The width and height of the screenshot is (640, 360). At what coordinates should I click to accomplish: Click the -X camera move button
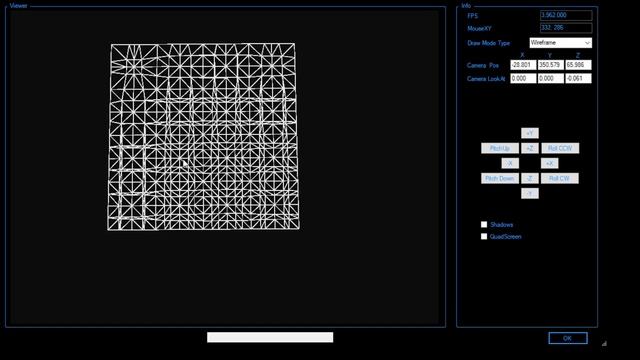click(x=510, y=163)
